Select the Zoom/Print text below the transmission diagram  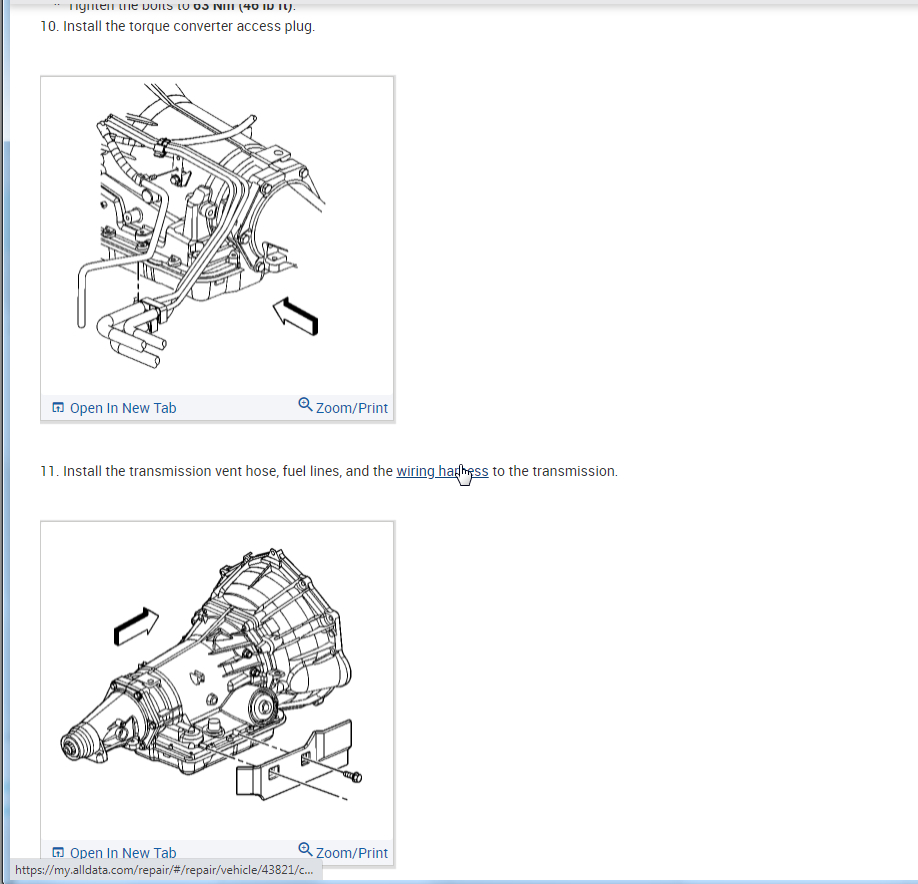pos(352,853)
